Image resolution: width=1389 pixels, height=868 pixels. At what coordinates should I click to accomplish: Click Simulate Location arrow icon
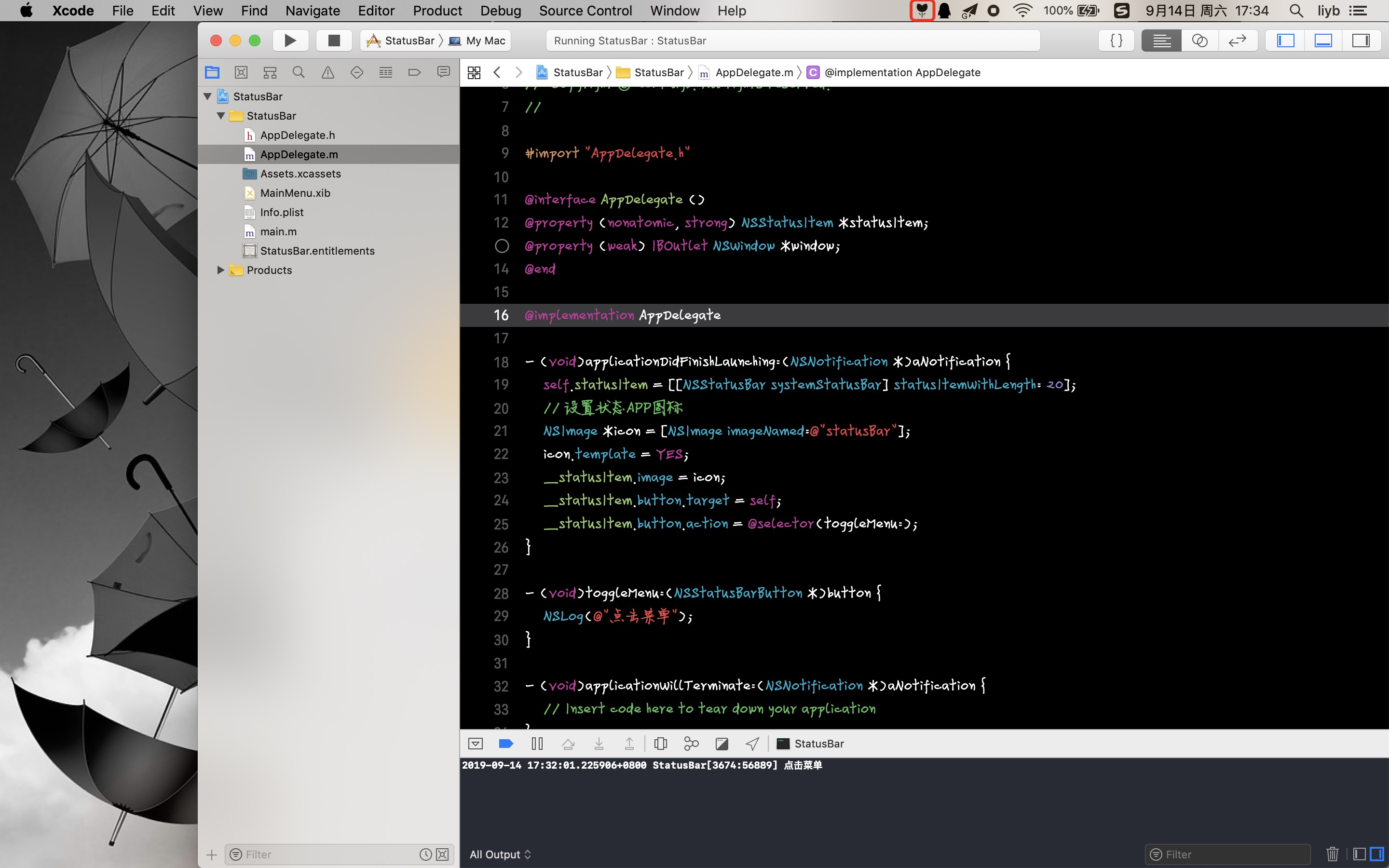click(x=752, y=744)
